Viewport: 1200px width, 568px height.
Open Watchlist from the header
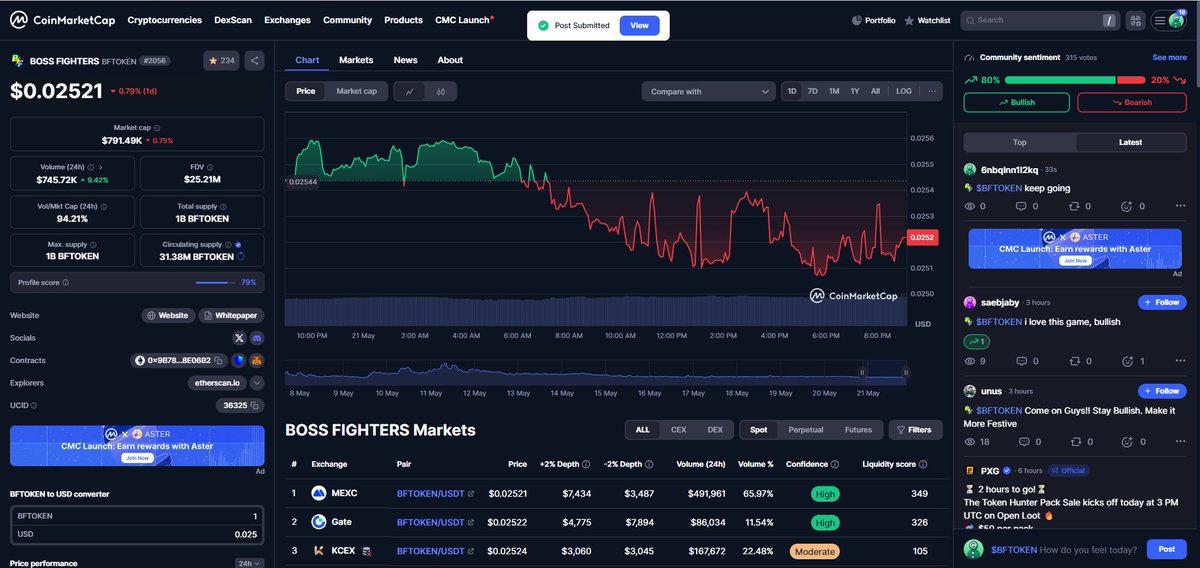[x=927, y=20]
